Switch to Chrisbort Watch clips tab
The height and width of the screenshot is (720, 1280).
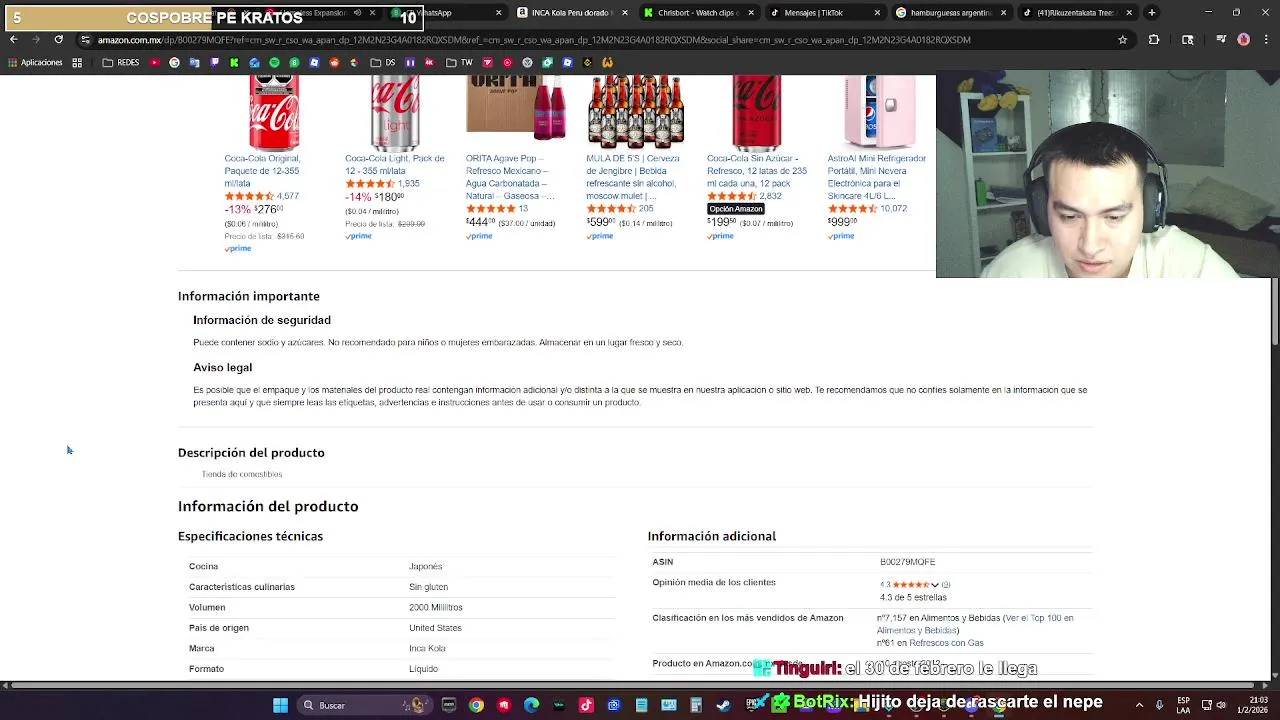(700, 13)
